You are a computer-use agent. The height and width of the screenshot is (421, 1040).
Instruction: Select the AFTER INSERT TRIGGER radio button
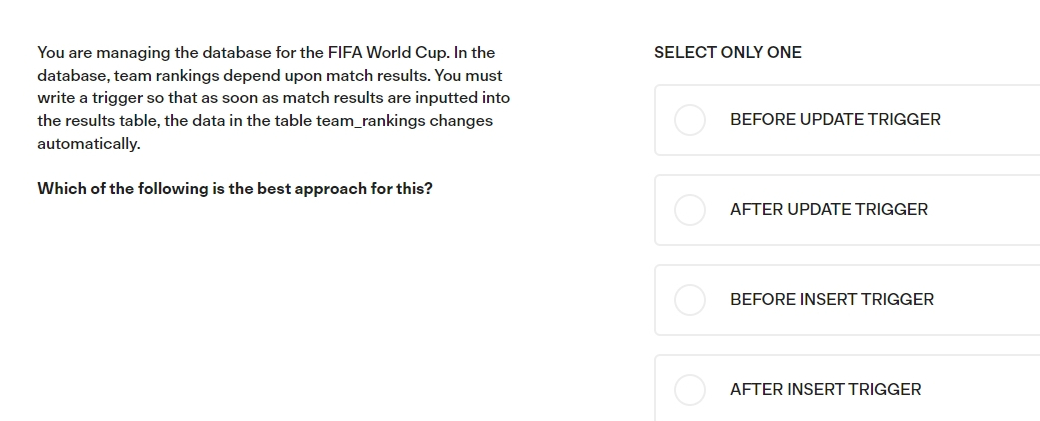690,390
